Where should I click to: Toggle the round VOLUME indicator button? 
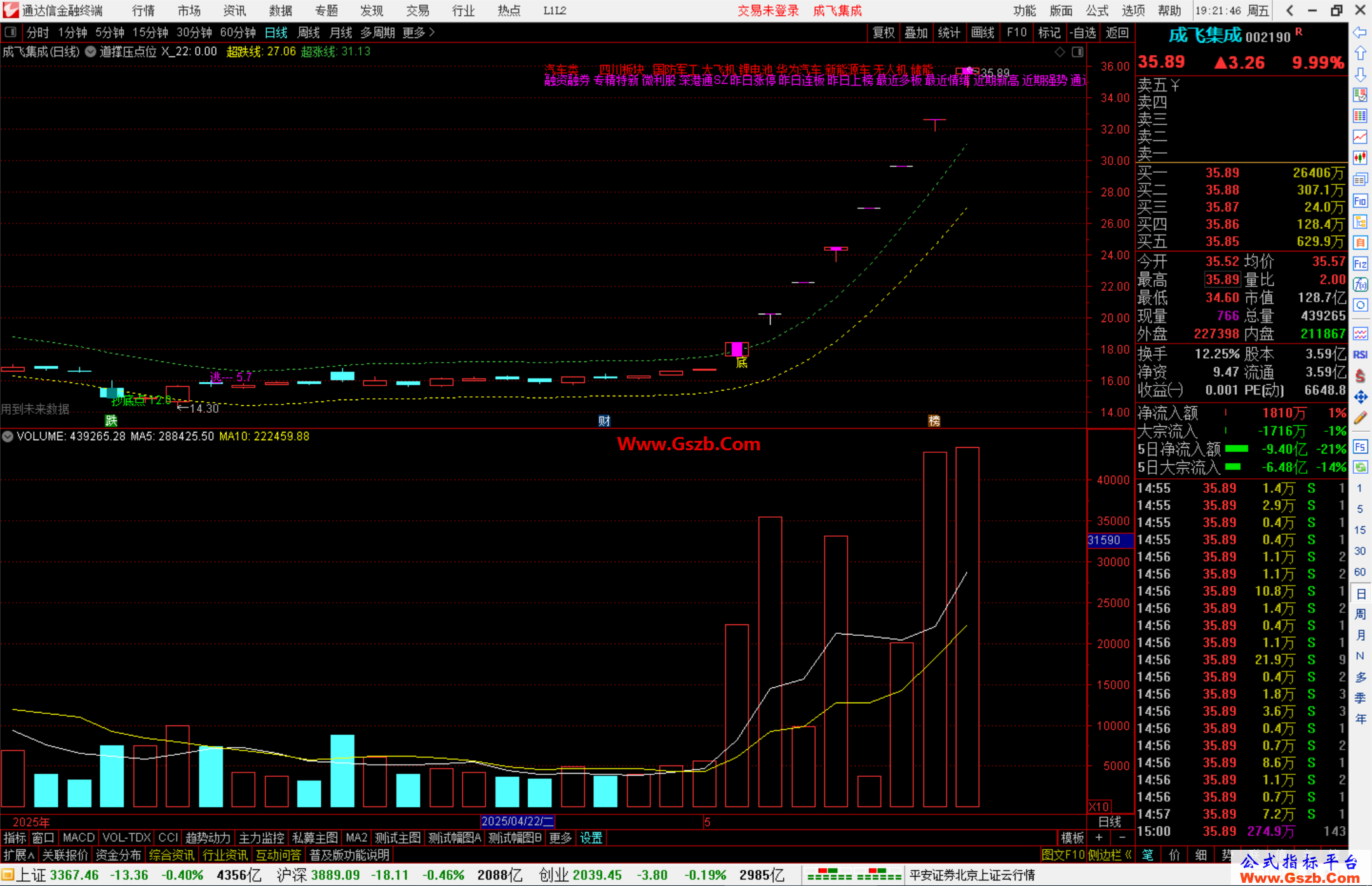[8, 437]
